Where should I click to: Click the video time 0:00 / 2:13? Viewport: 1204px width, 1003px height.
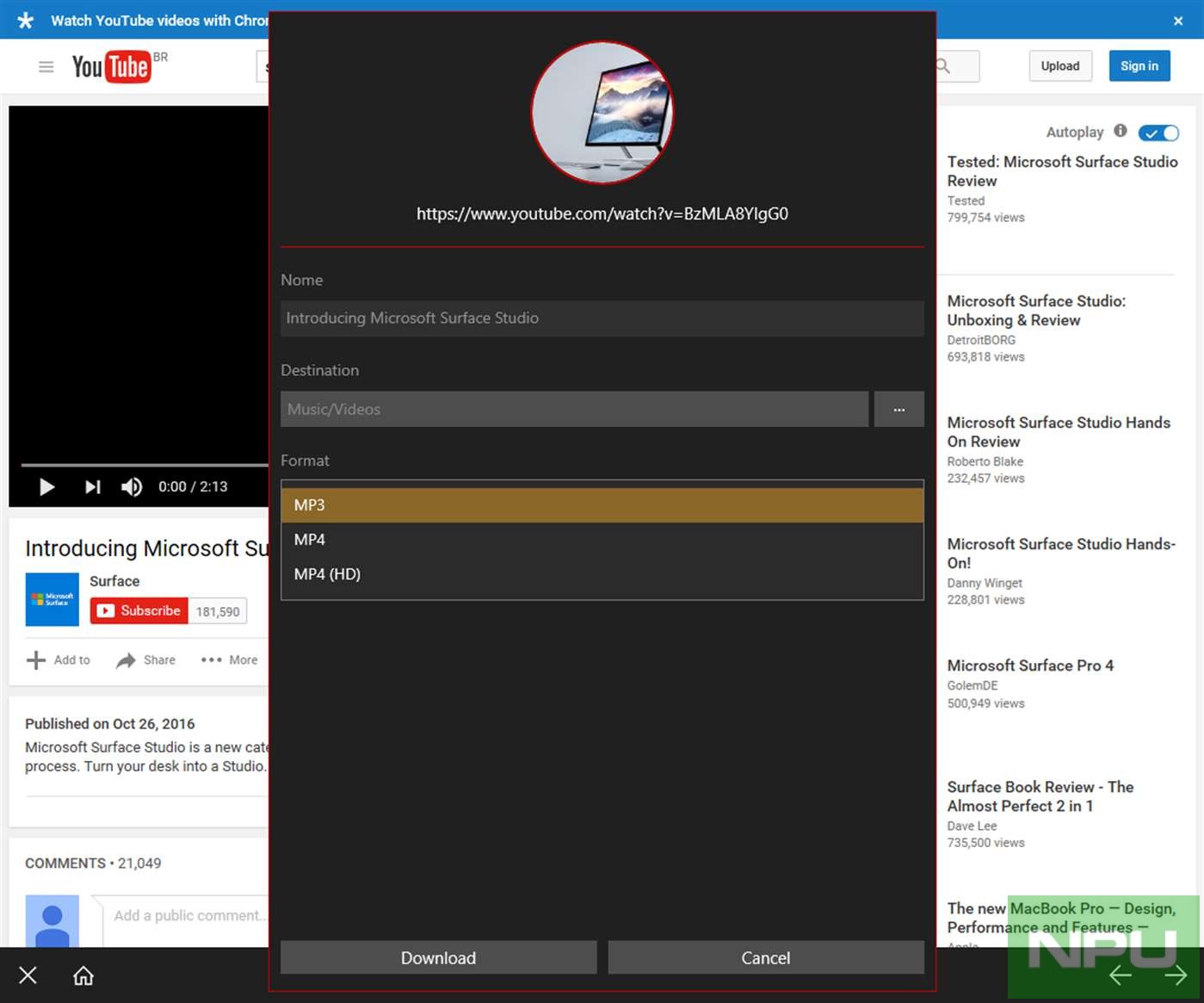point(193,486)
